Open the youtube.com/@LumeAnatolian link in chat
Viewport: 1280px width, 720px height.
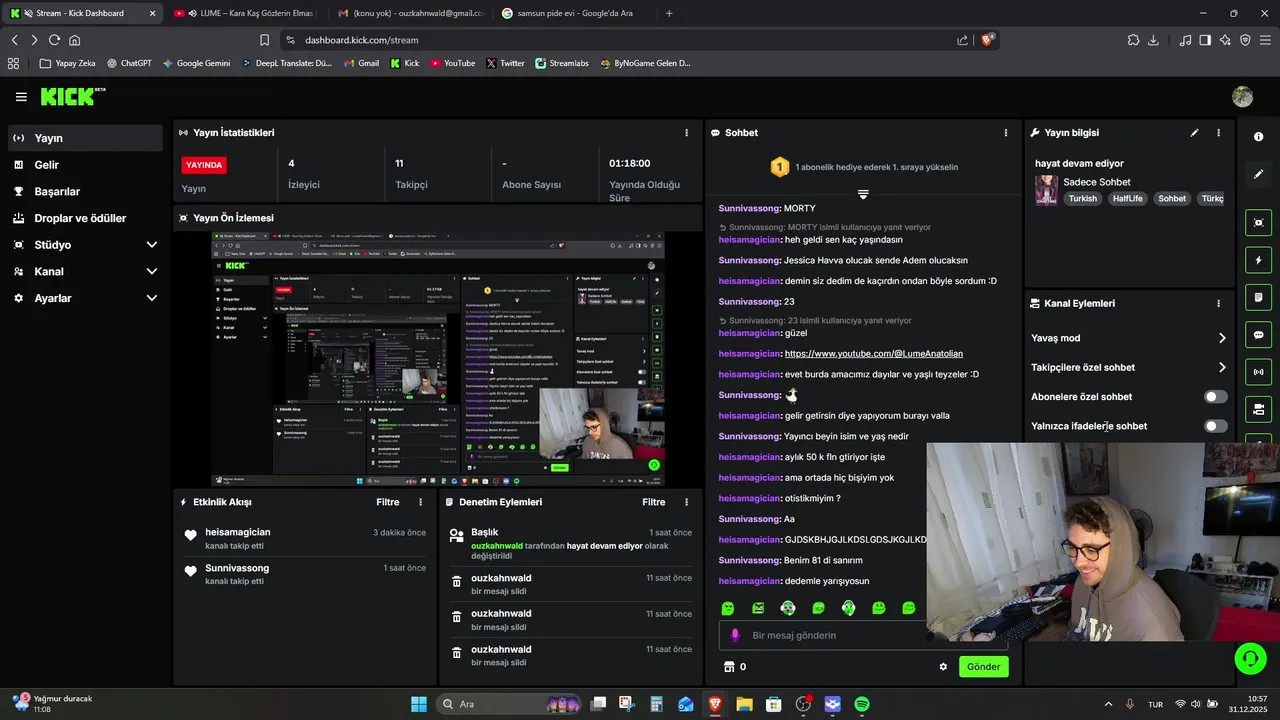[x=874, y=354]
